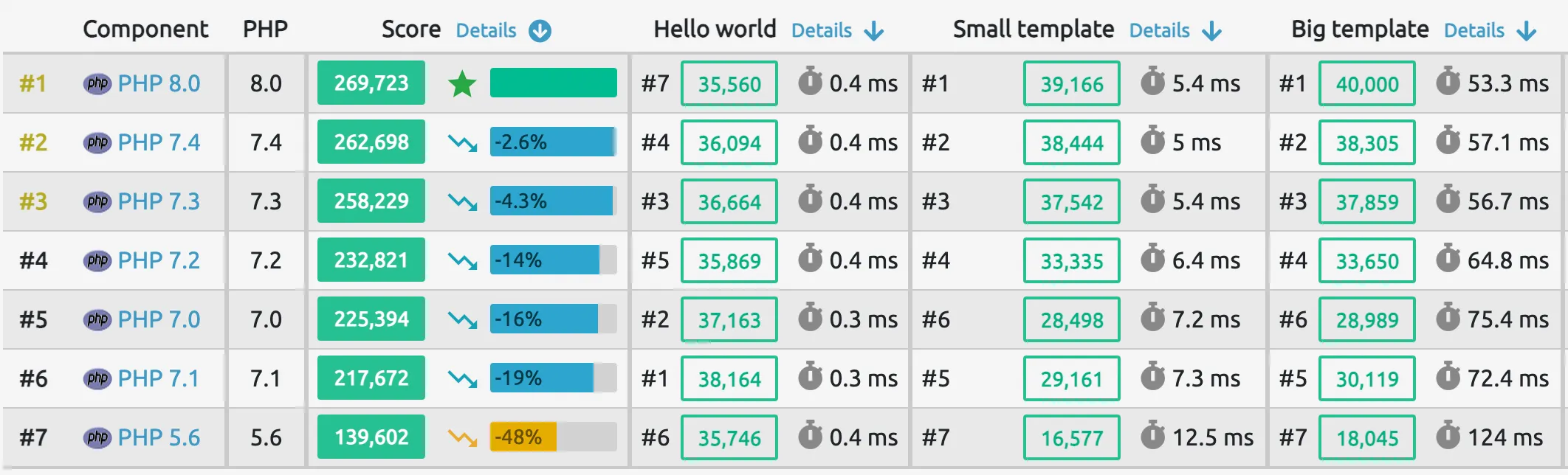This screenshot has width=1568, height=475.
Task: Click the PHP logo icon beside PHP 7.0
Action: [97, 319]
